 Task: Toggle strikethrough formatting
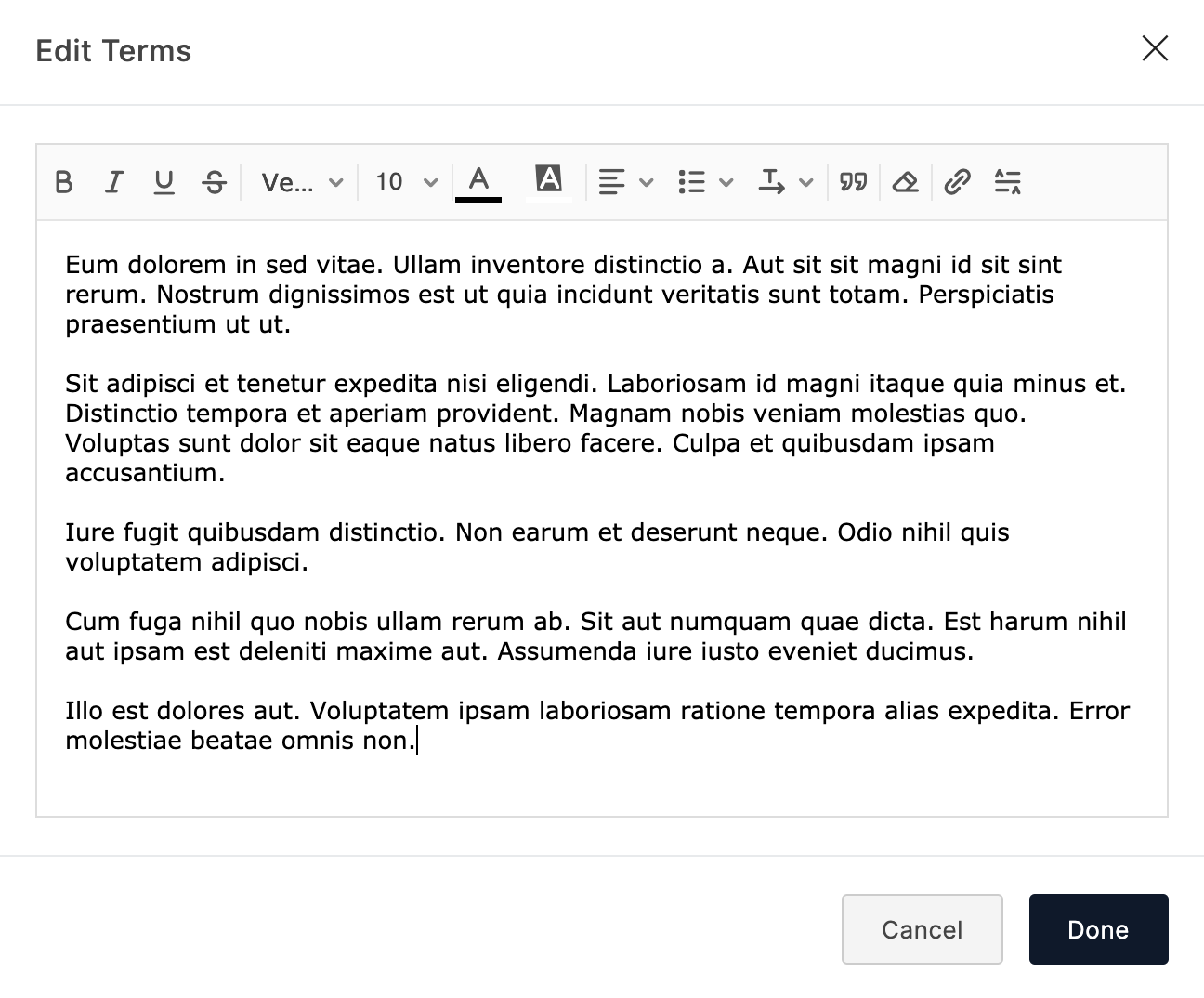coord(215,182)
